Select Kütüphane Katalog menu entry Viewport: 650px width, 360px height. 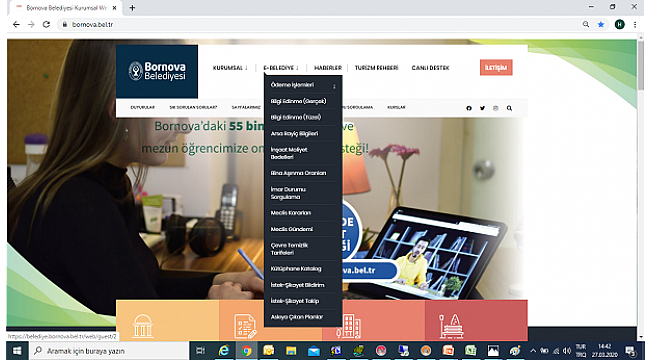tap(296, 269)
